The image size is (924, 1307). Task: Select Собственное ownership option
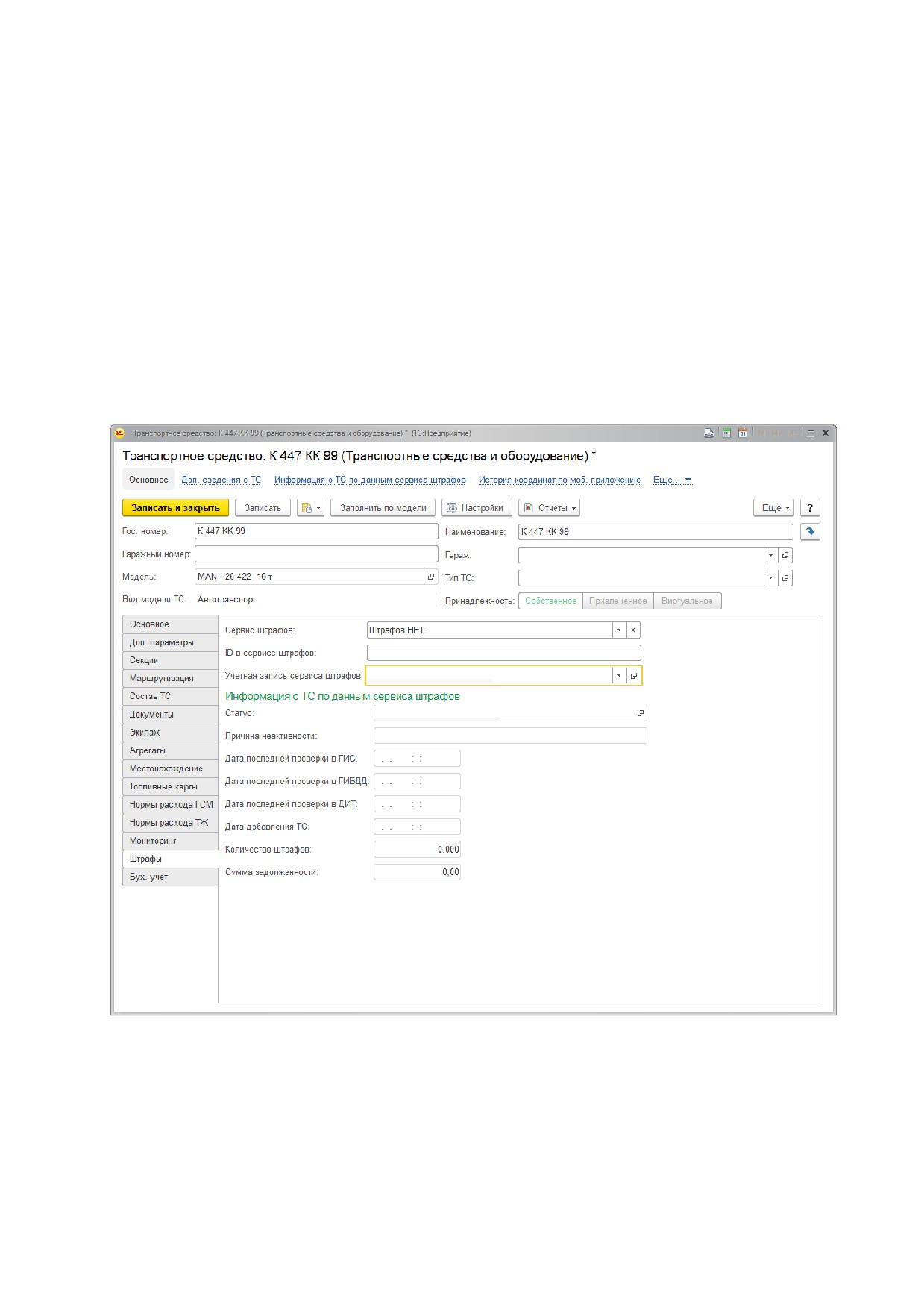point(550,601)
